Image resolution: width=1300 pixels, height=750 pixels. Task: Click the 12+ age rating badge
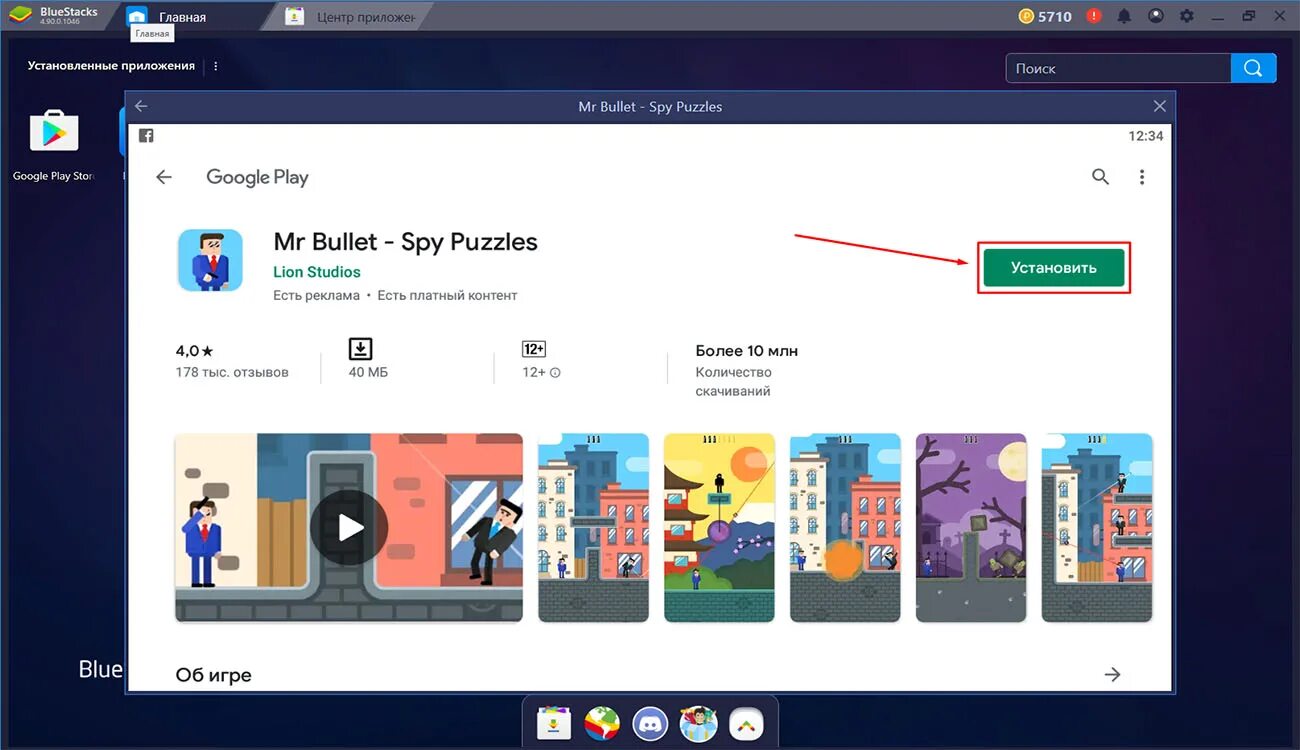click(534, 349)
